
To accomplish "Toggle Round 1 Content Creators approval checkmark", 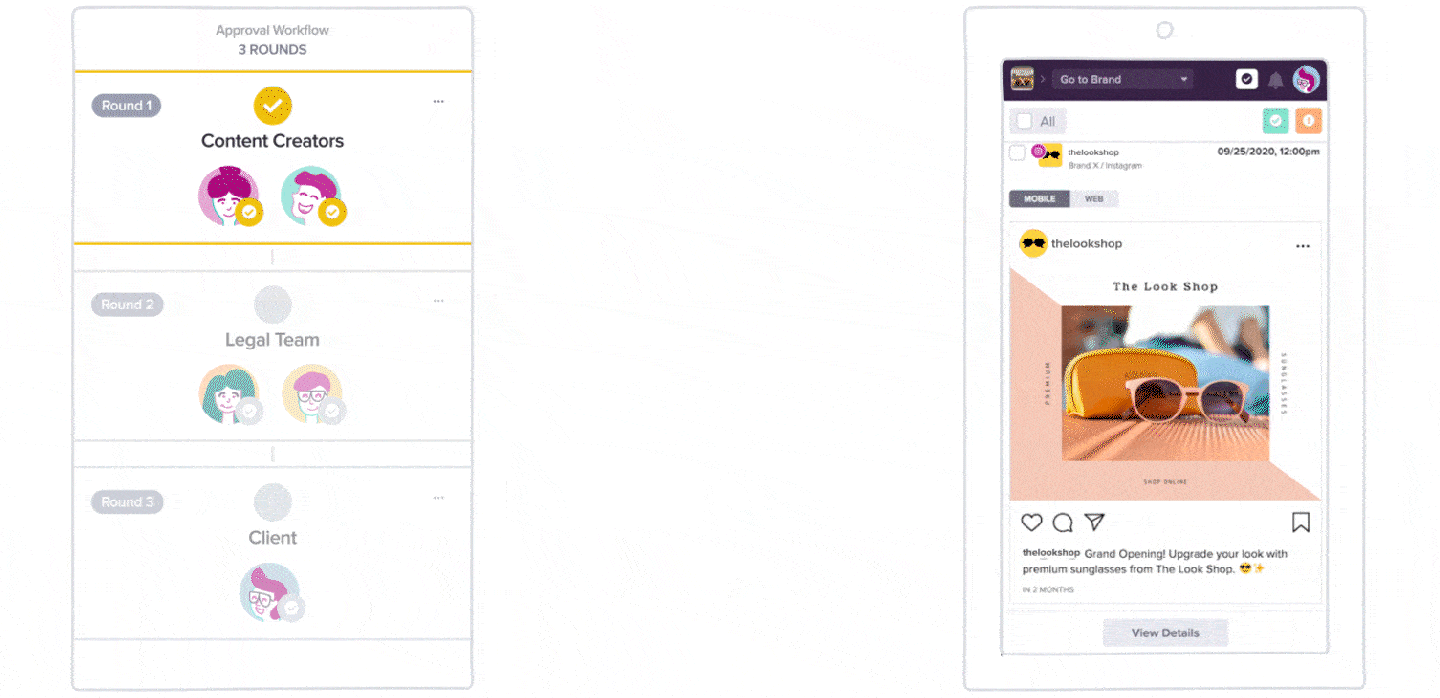I will pos(272,105).
